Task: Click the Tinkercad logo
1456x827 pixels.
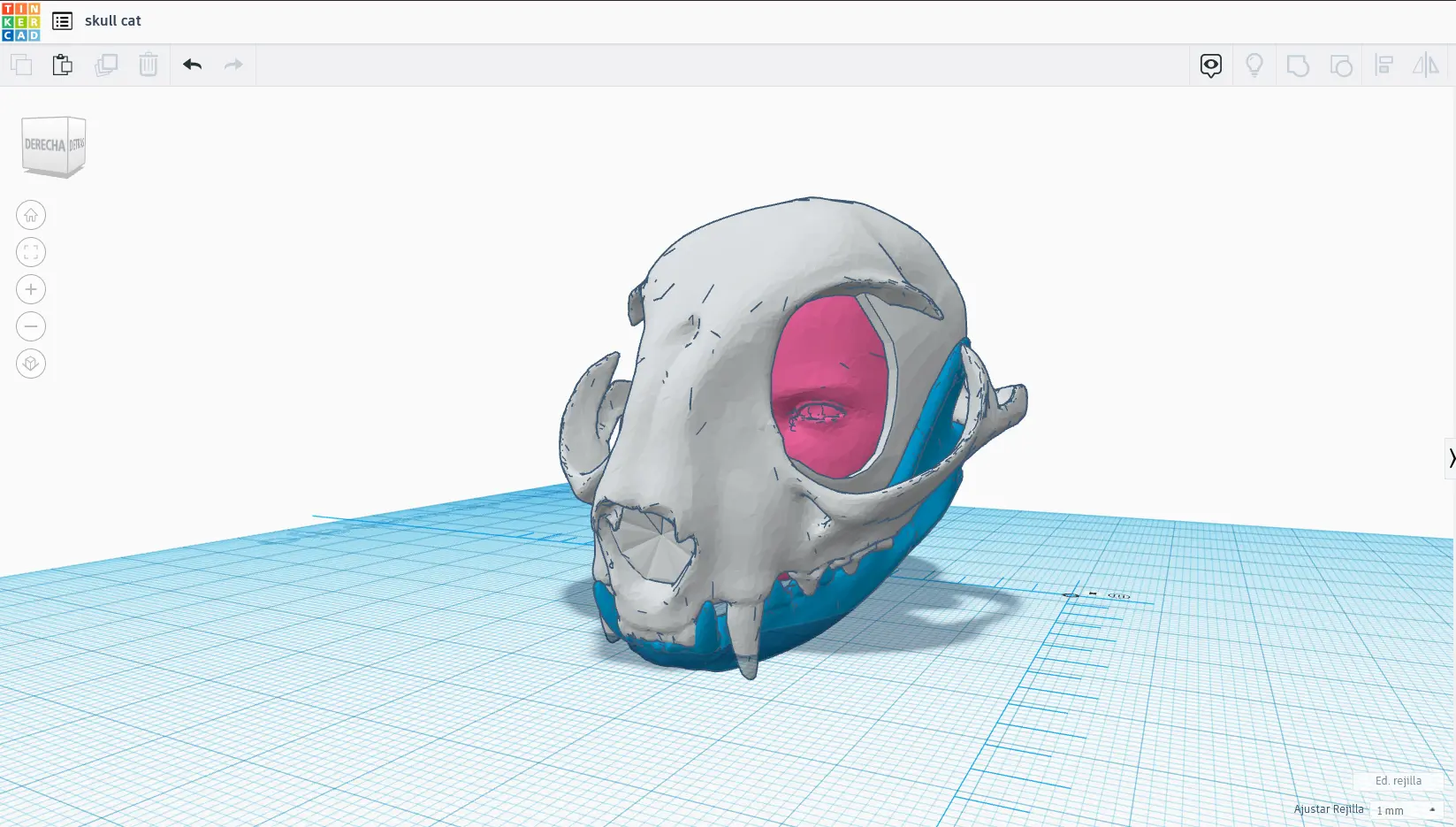Action: coord(21,21)
